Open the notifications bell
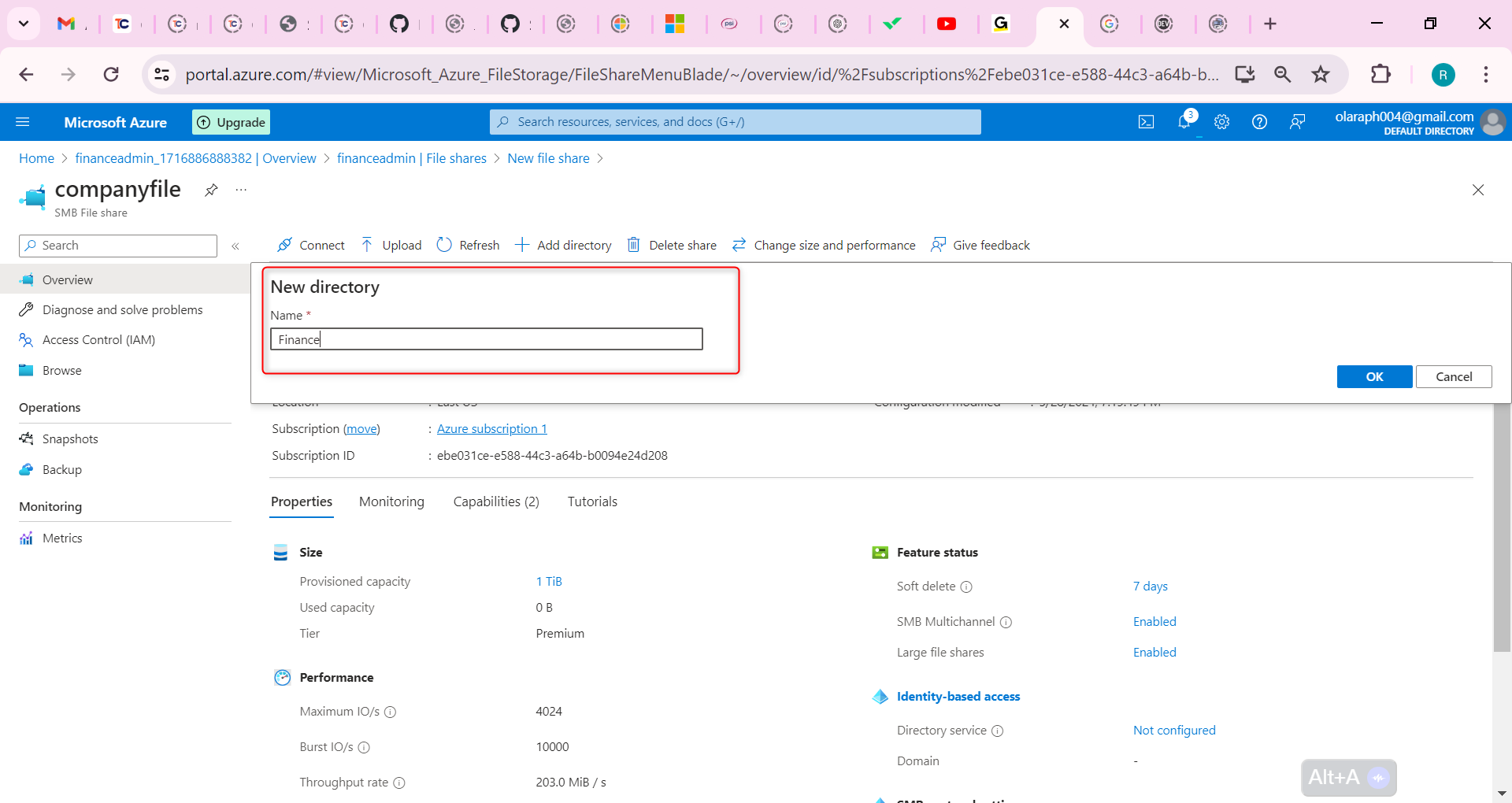 (x=1184, y=121)
